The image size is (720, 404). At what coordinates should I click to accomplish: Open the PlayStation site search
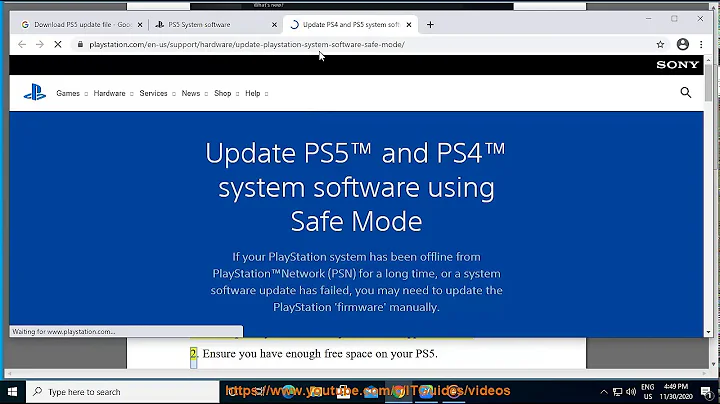(686, 92)
